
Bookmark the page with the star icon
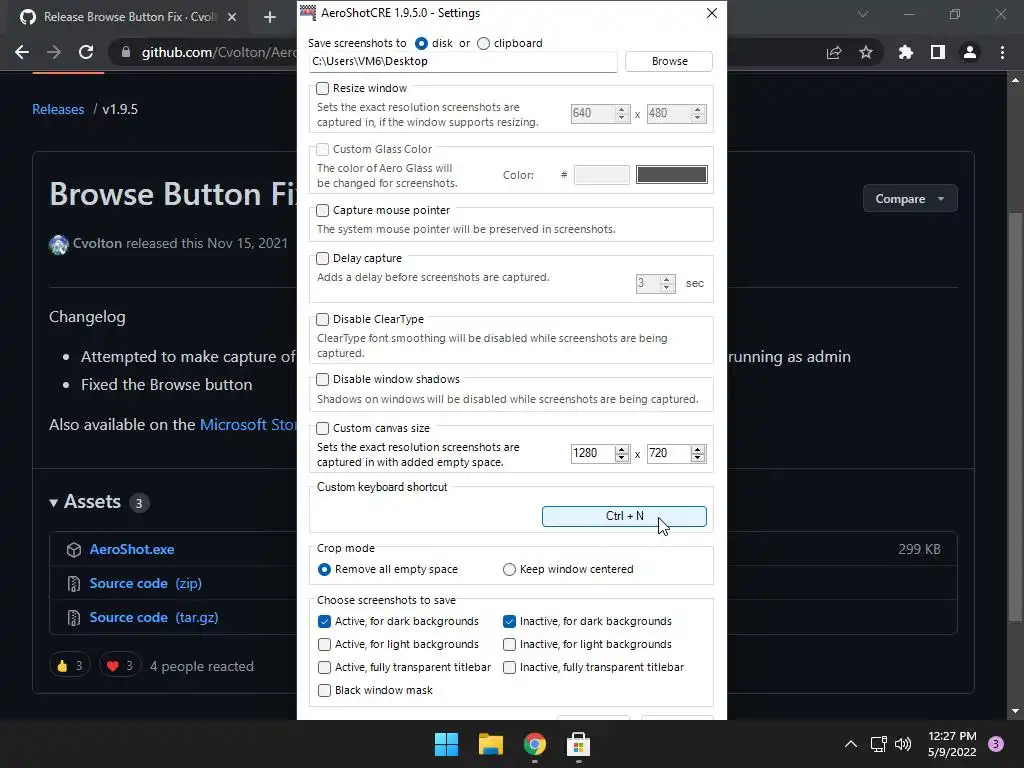coord(866,52)
